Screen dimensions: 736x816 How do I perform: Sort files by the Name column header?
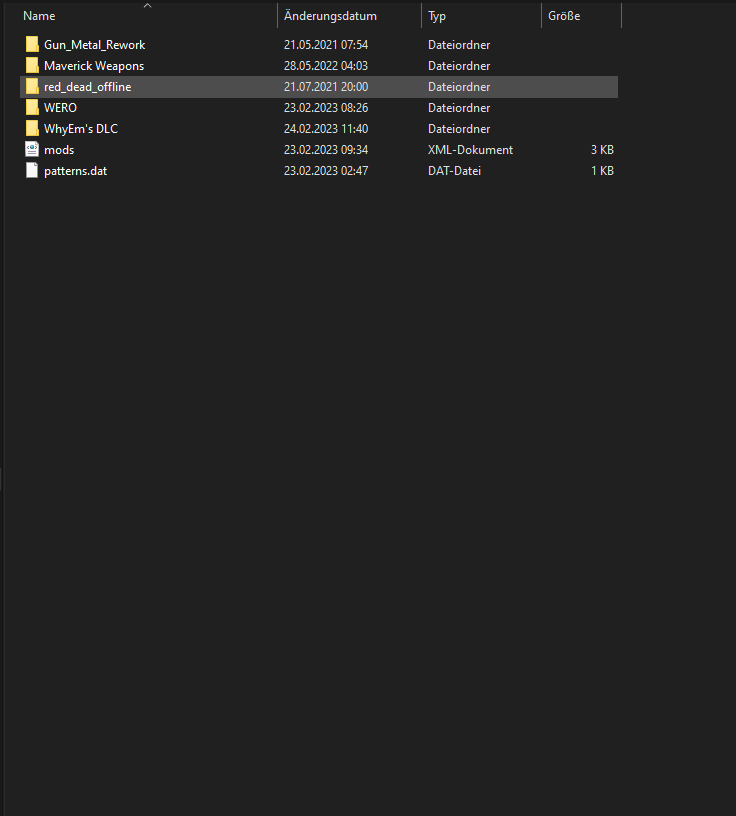(x=40, y=16)
